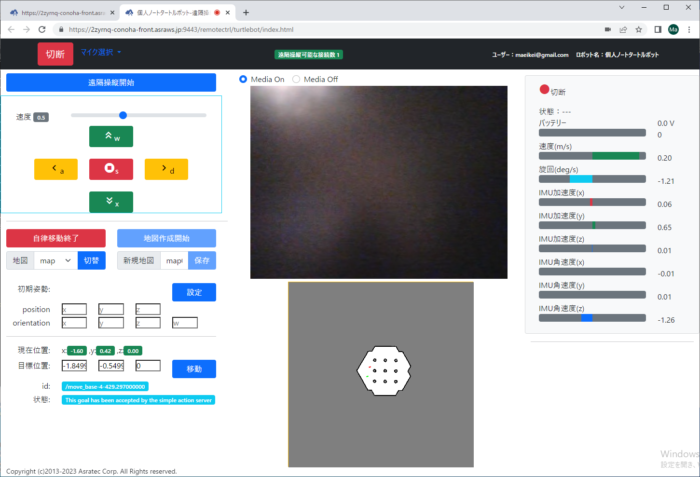Select the Media On radio button
The width and height of the screenshot is (700, 477).
(243, 79)
